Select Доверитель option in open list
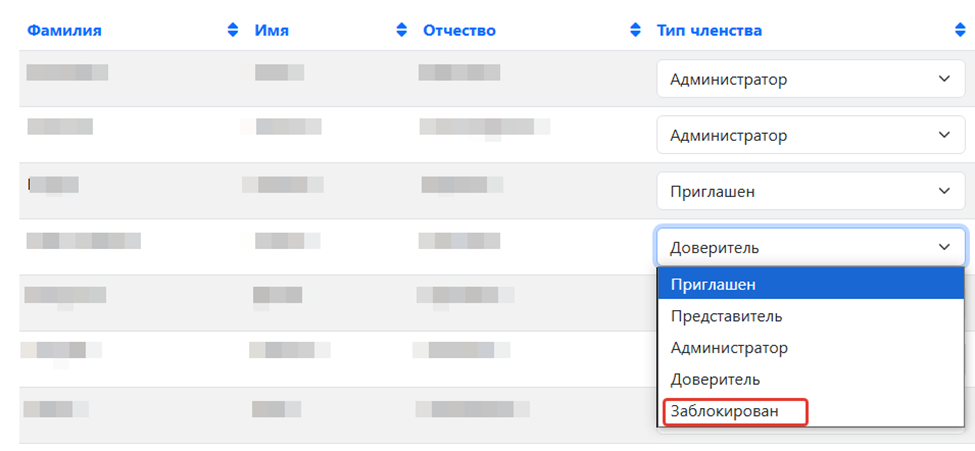This screenshot has width=975, height=451. (x=715, y=380)
